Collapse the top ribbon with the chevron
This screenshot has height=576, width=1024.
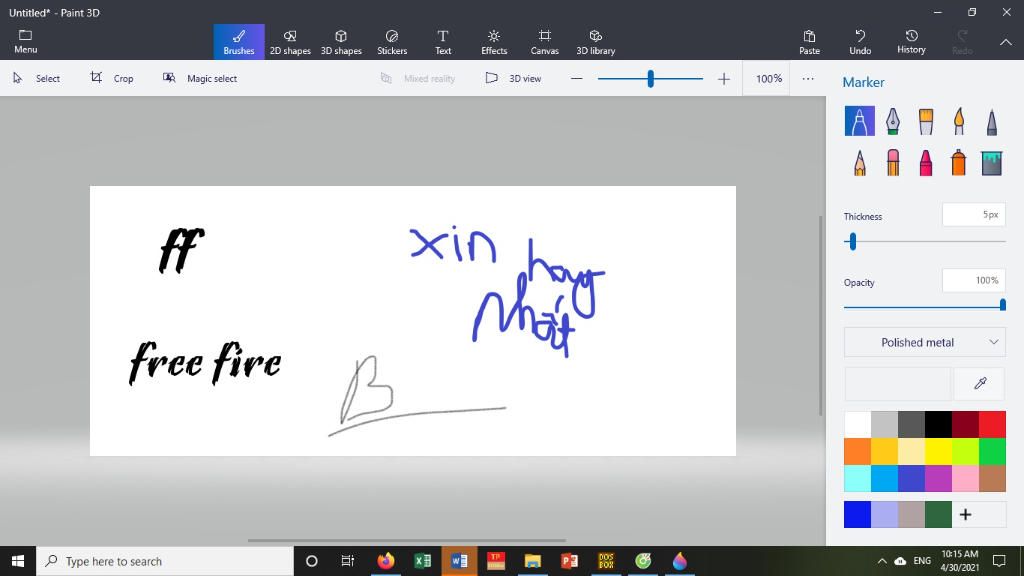coord(1006,42)
